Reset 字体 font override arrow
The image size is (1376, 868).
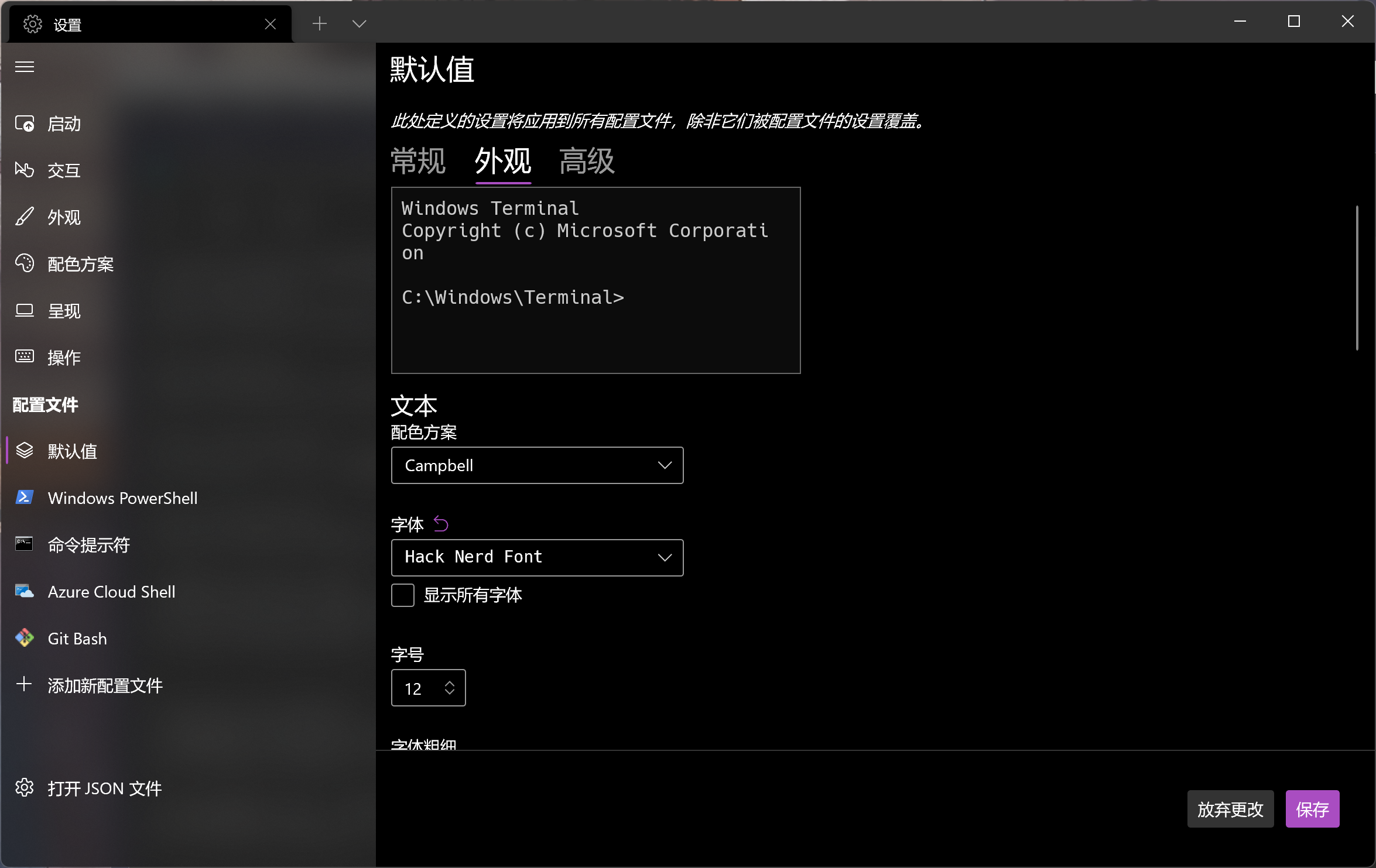441,524
